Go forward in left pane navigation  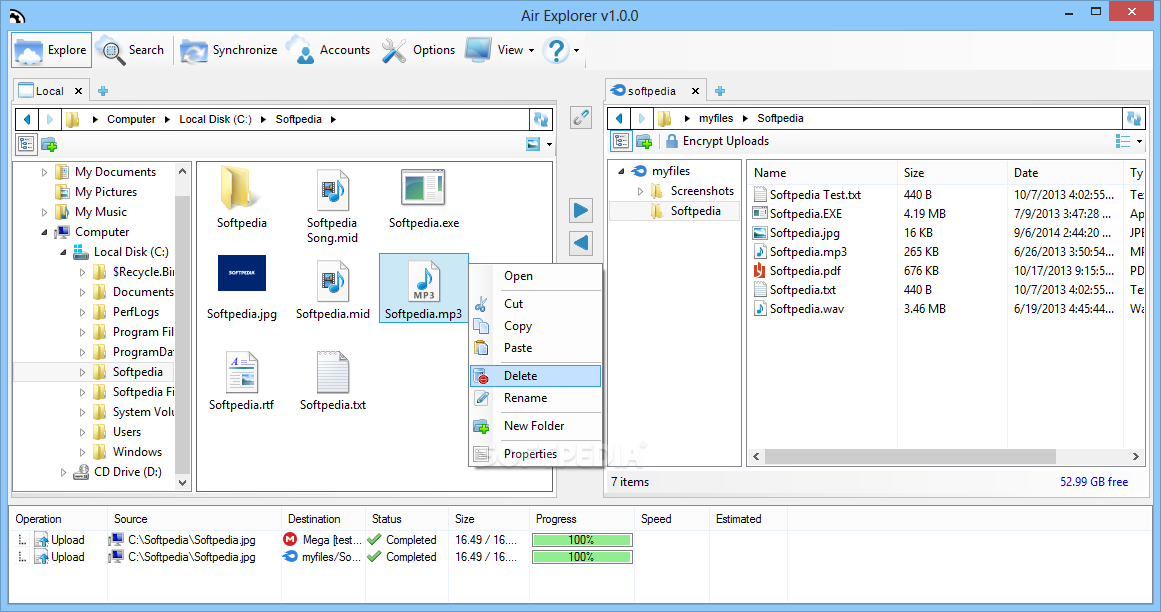click(x=50, y=119)
